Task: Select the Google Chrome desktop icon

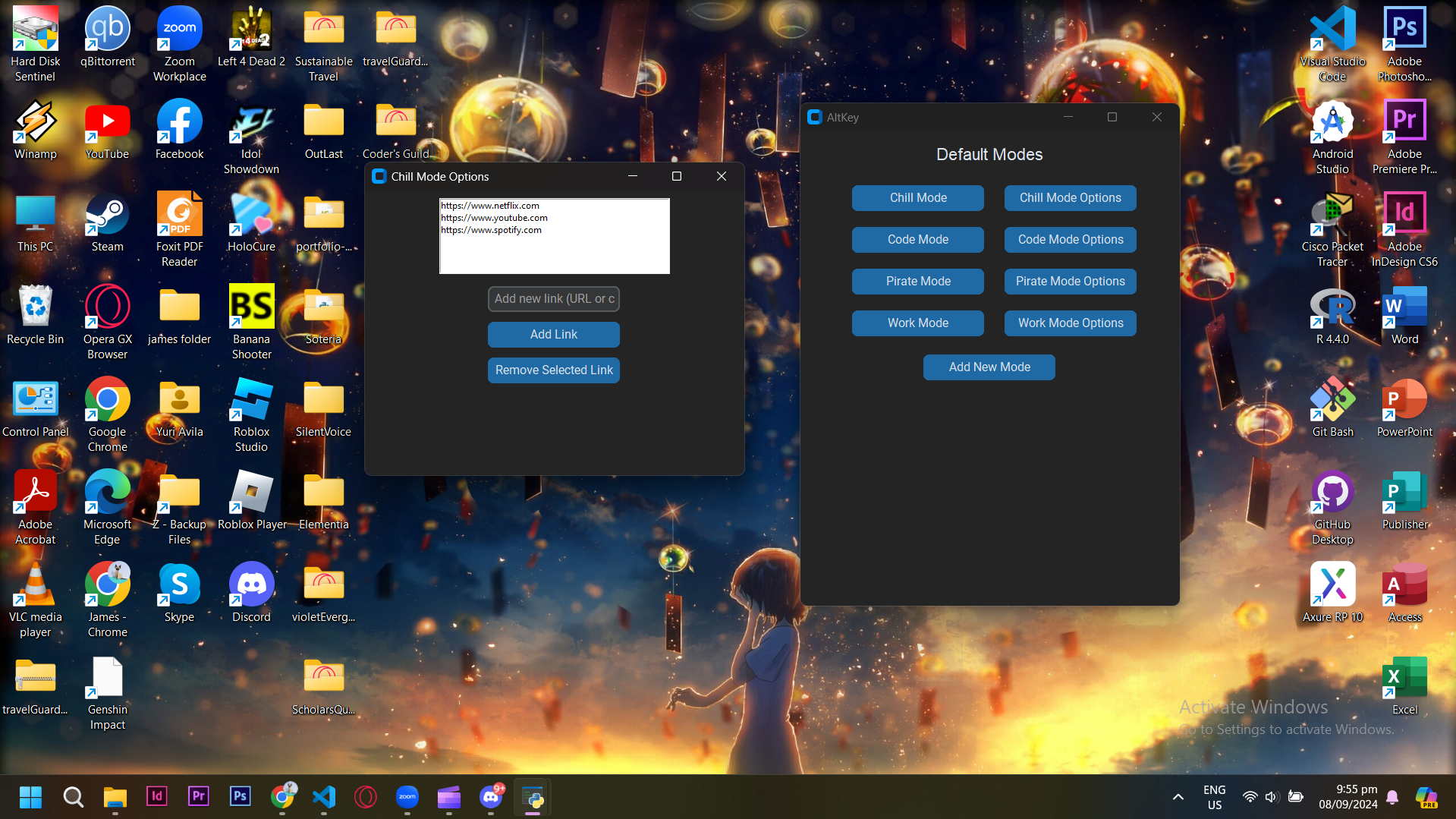Action: pos(108,414)
